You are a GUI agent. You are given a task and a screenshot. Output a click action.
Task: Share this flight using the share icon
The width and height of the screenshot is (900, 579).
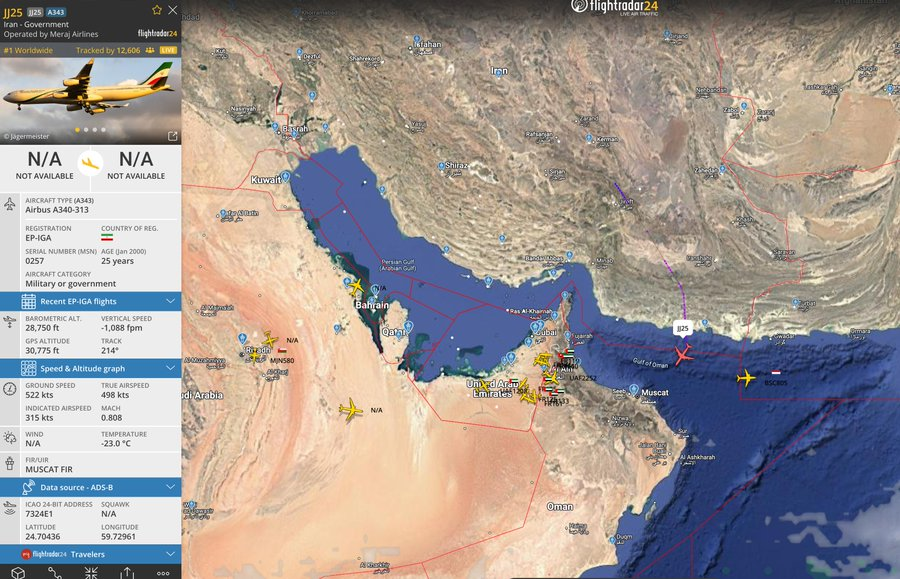[127, 573]
